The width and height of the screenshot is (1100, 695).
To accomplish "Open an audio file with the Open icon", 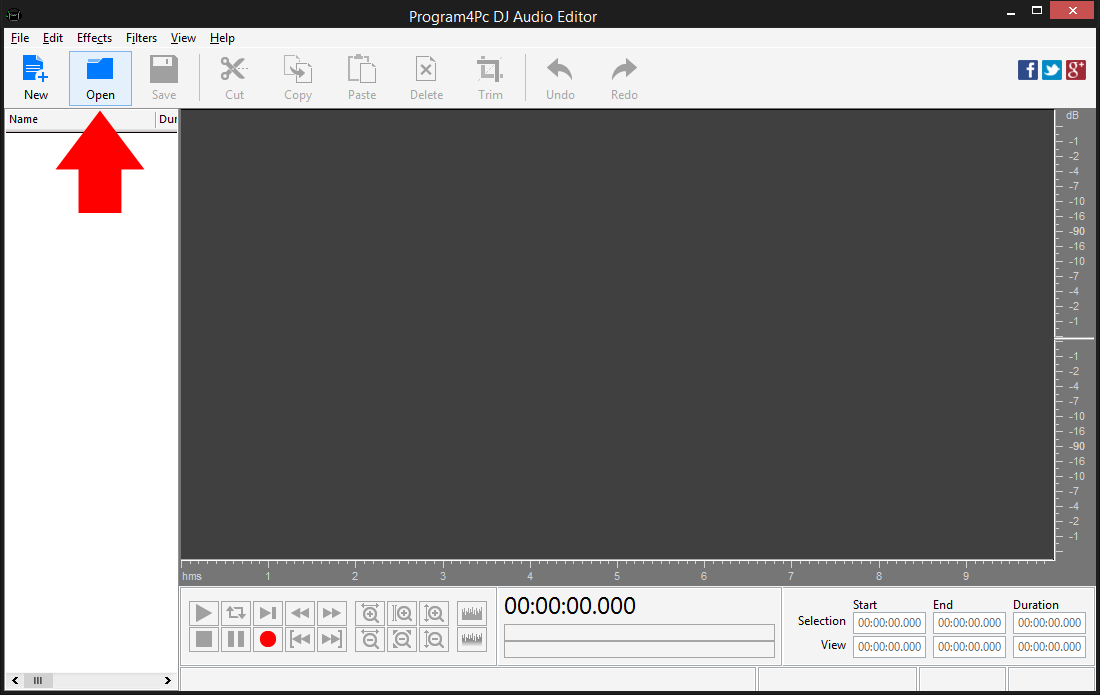I will (x=99, y=75).
